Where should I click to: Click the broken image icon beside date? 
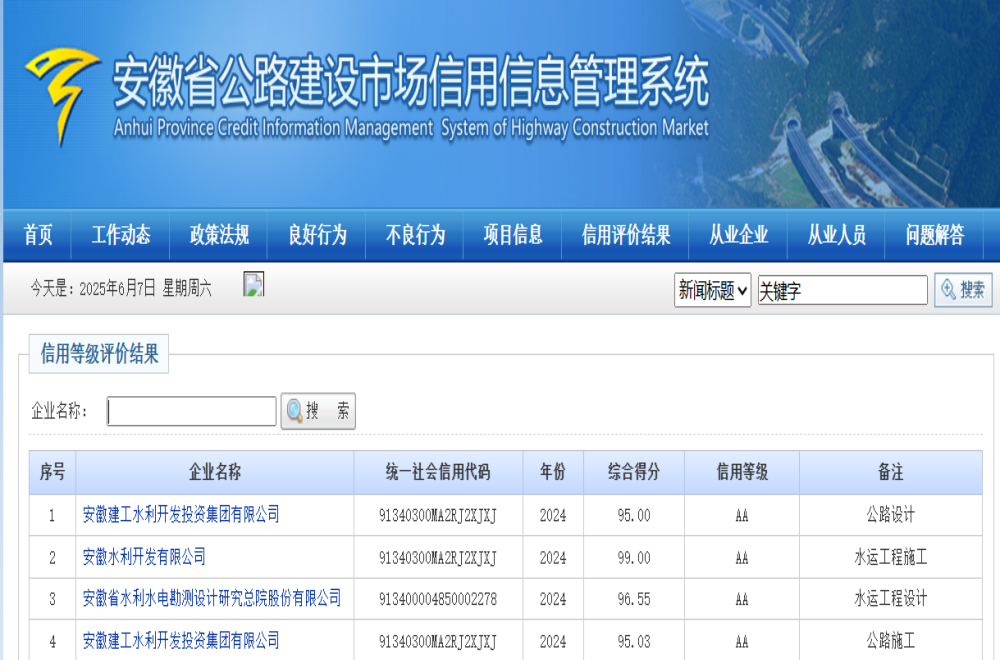[254, 286]
